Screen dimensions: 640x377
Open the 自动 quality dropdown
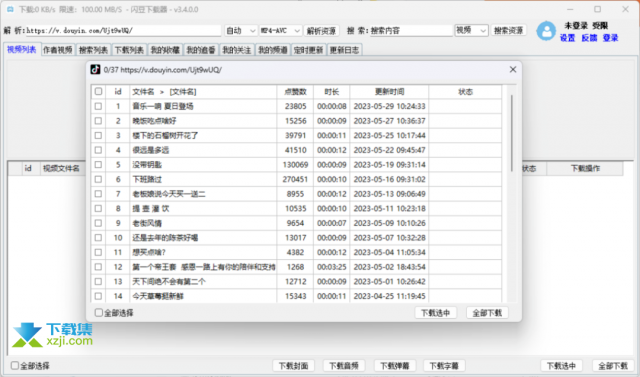tap(240, 31)
